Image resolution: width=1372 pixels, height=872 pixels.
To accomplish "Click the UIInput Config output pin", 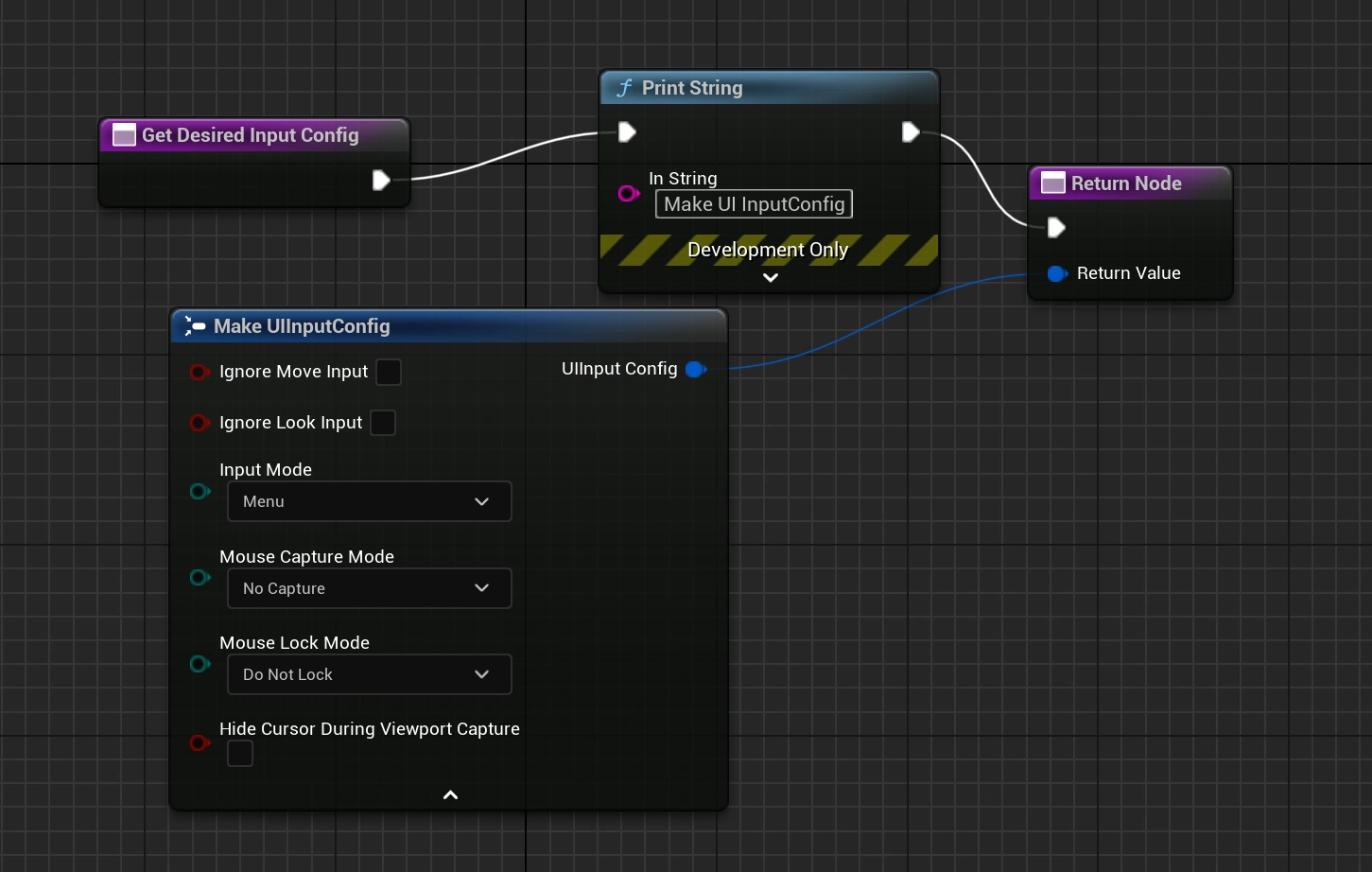I will click(696, 370).
